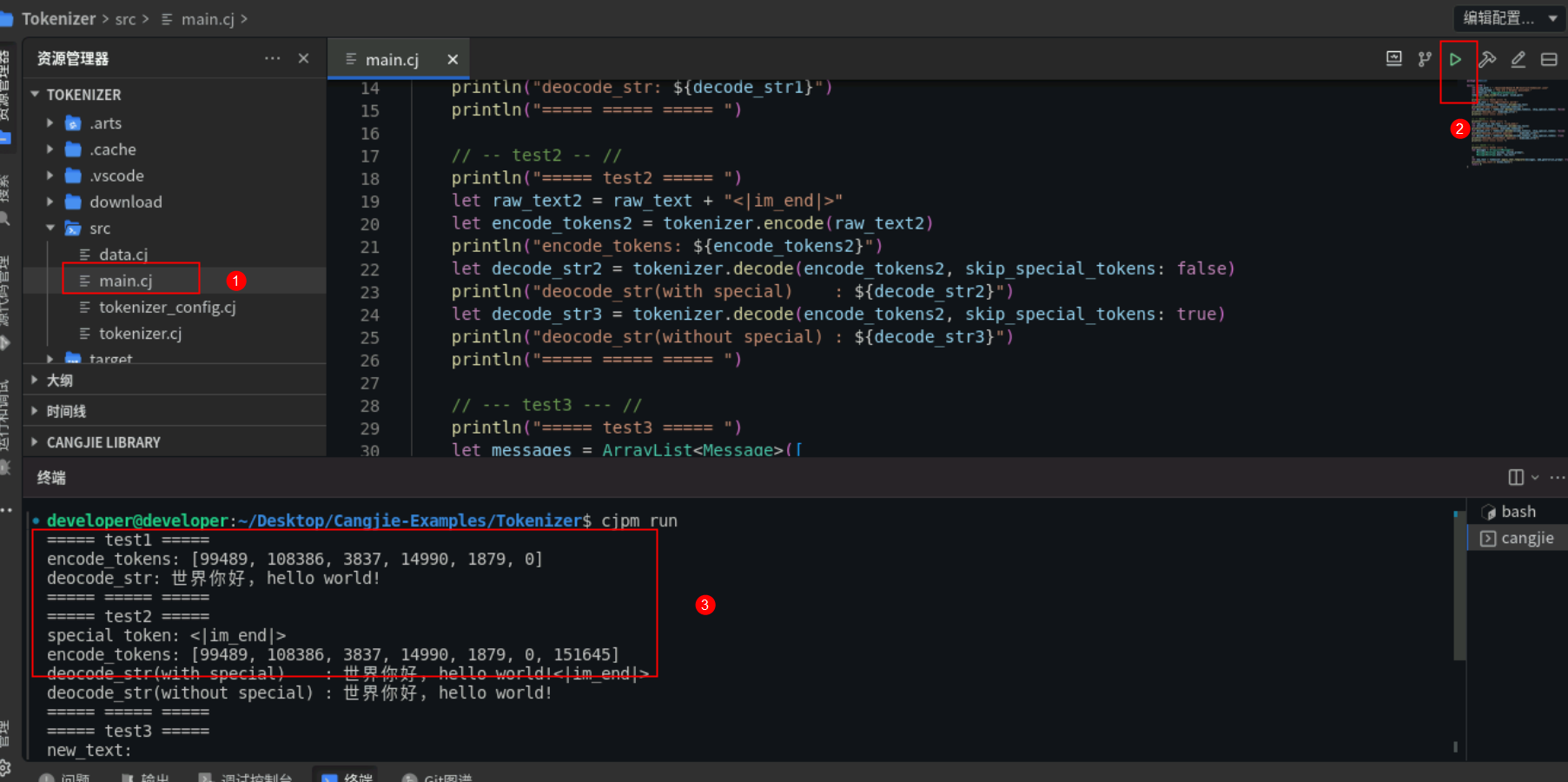
Task: Open tokenizer.cj file
Action: coord(140,334)
